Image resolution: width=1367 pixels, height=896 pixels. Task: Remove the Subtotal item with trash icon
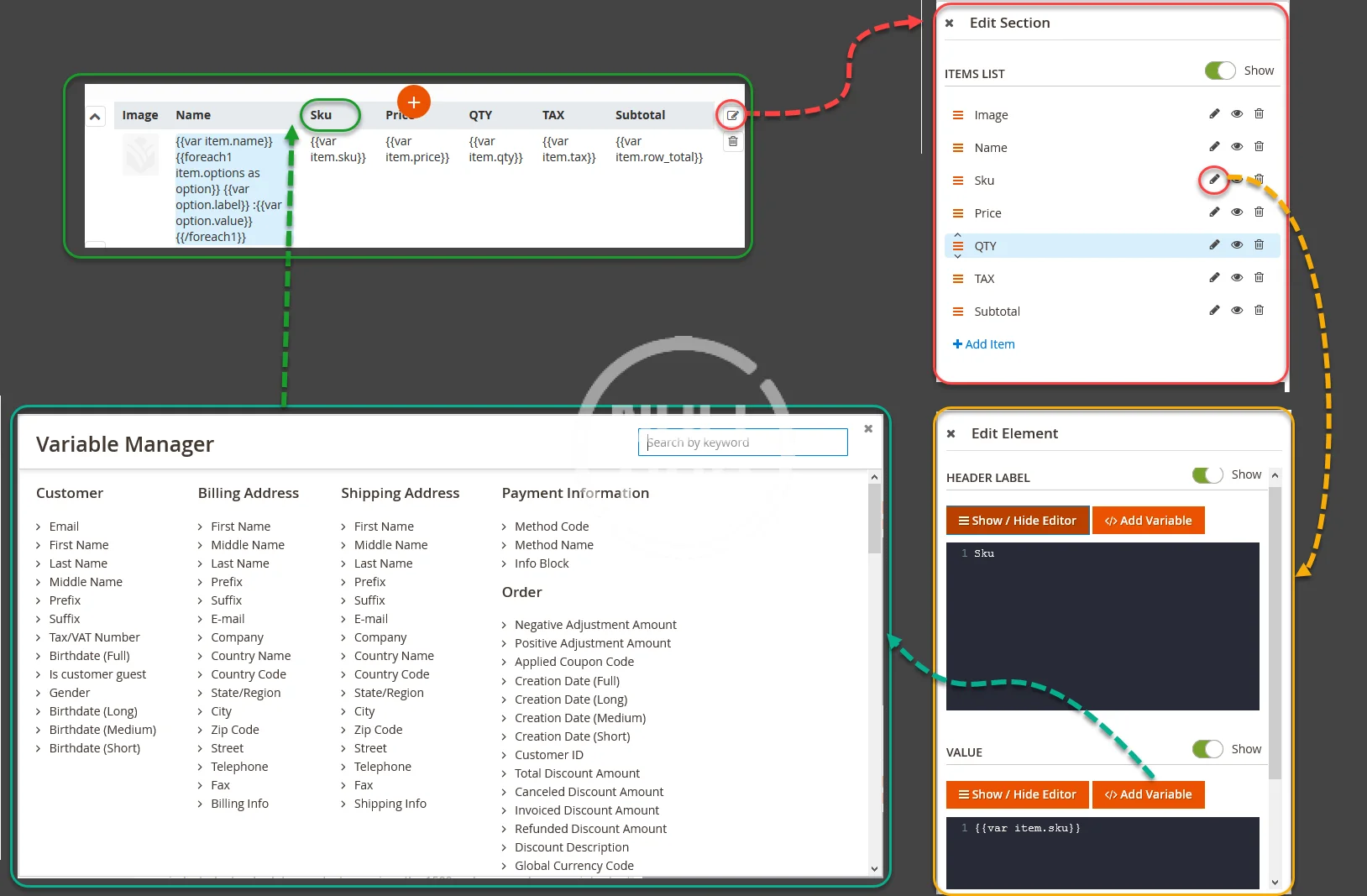click(1259, 311)
